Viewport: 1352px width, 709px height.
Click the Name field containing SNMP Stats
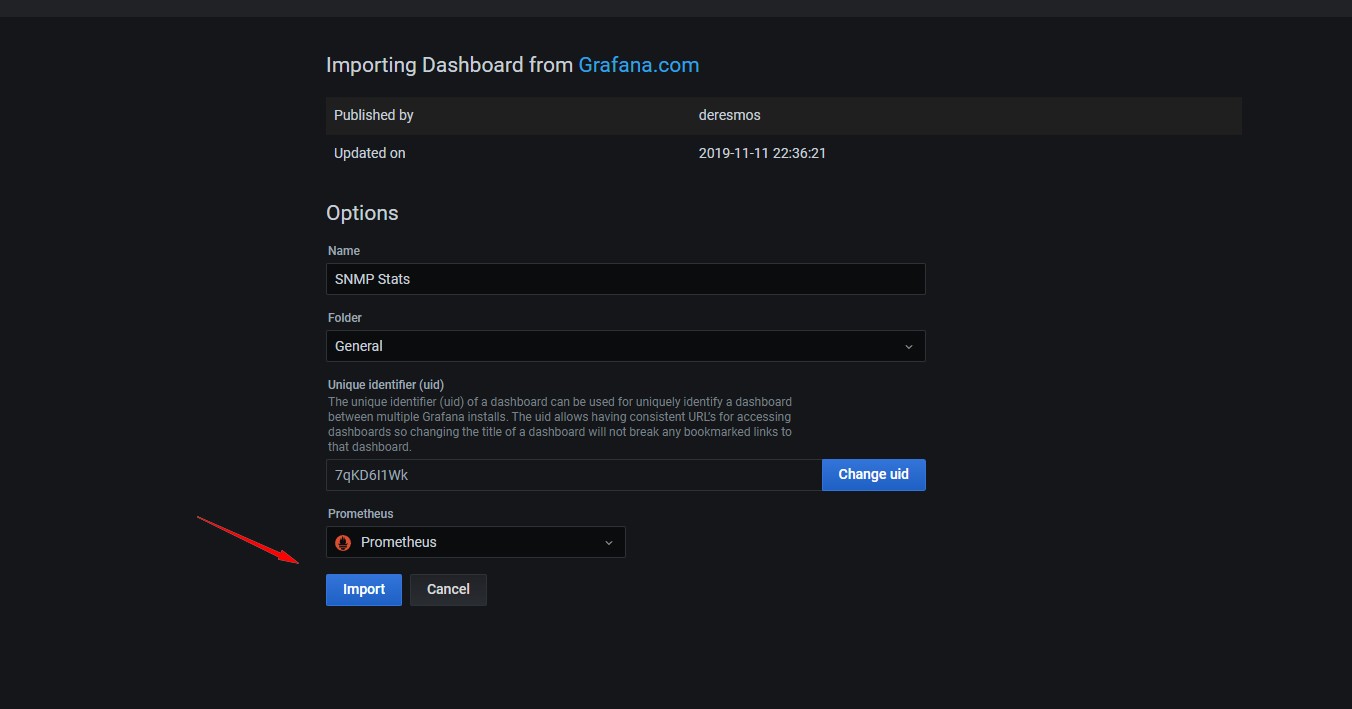click(x=625, y=279)
